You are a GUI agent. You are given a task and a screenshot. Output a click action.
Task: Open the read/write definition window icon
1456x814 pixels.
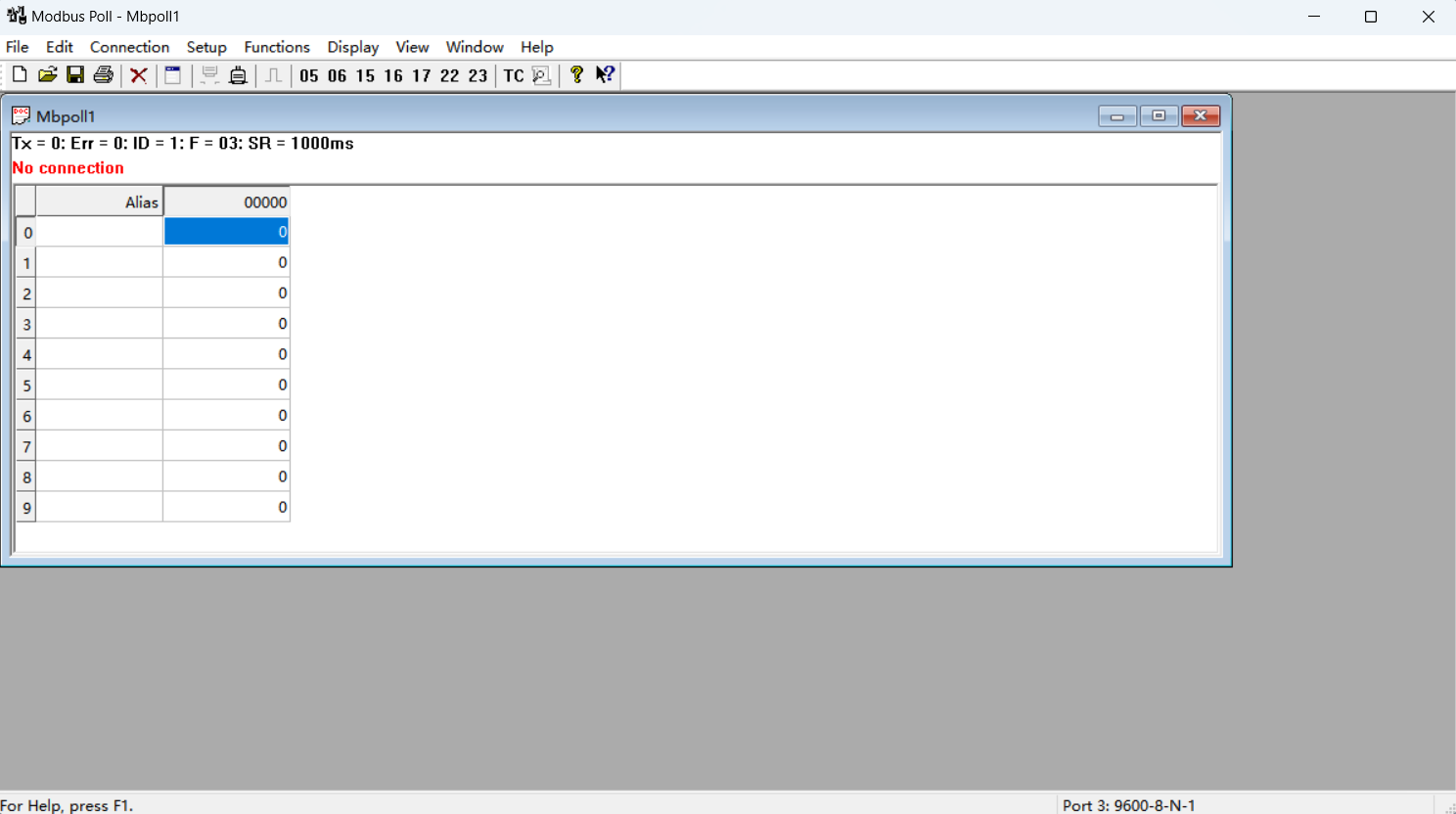[x=173, y=75]
